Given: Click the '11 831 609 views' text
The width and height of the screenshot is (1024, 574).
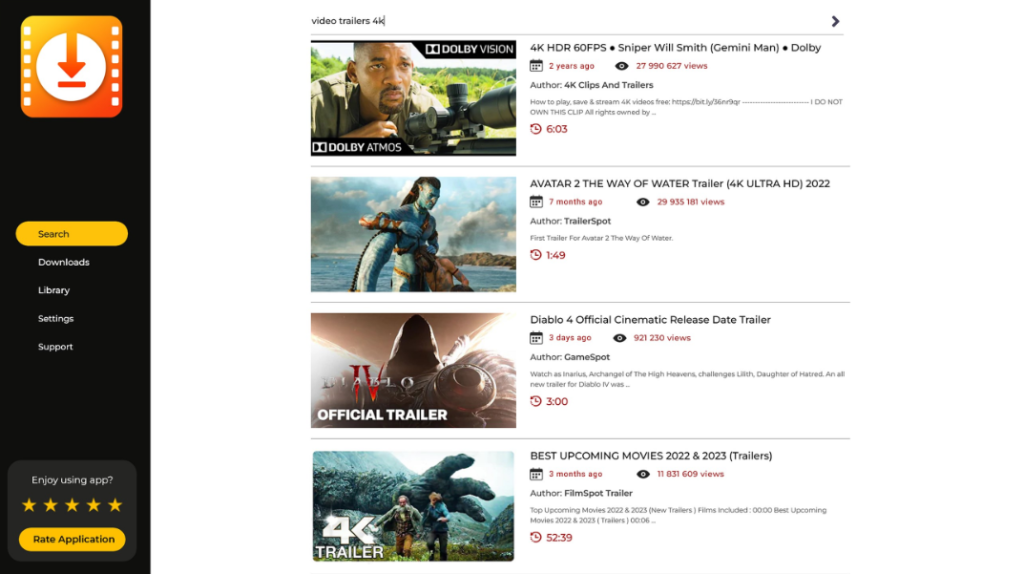Looking at the screenshot, I should 690,474.
